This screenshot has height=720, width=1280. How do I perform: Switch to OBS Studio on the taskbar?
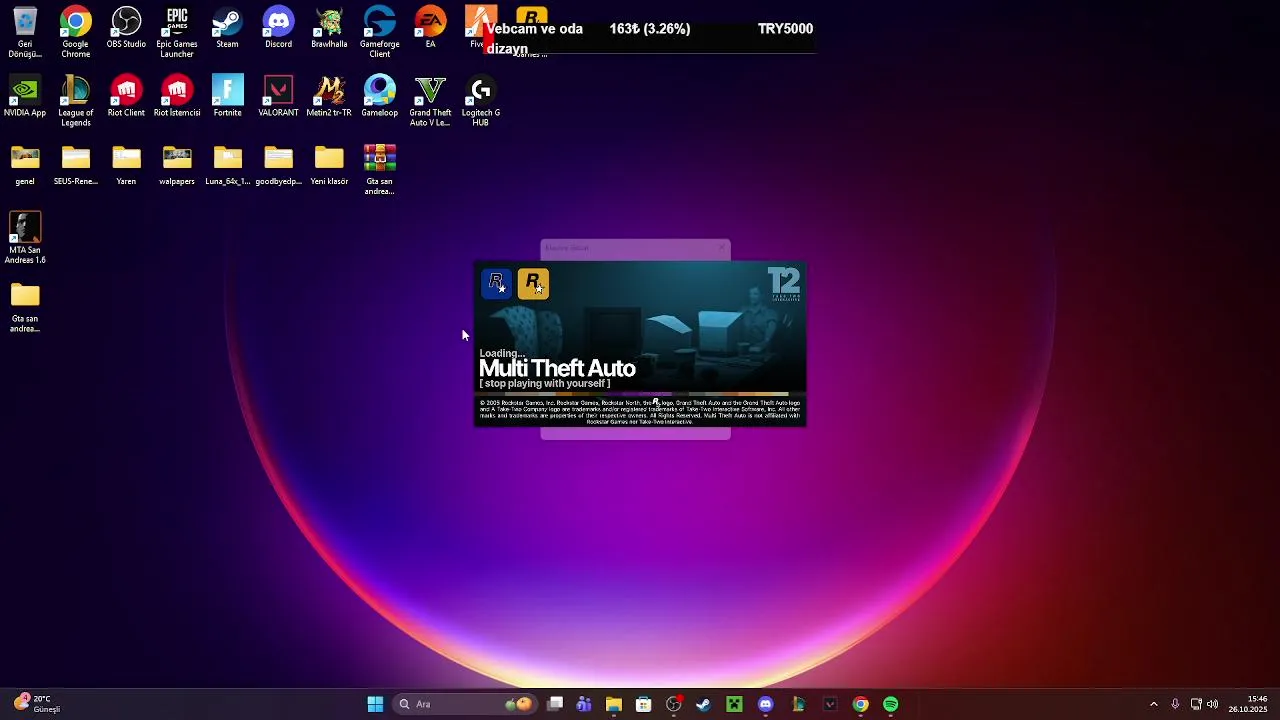[674, 704]
